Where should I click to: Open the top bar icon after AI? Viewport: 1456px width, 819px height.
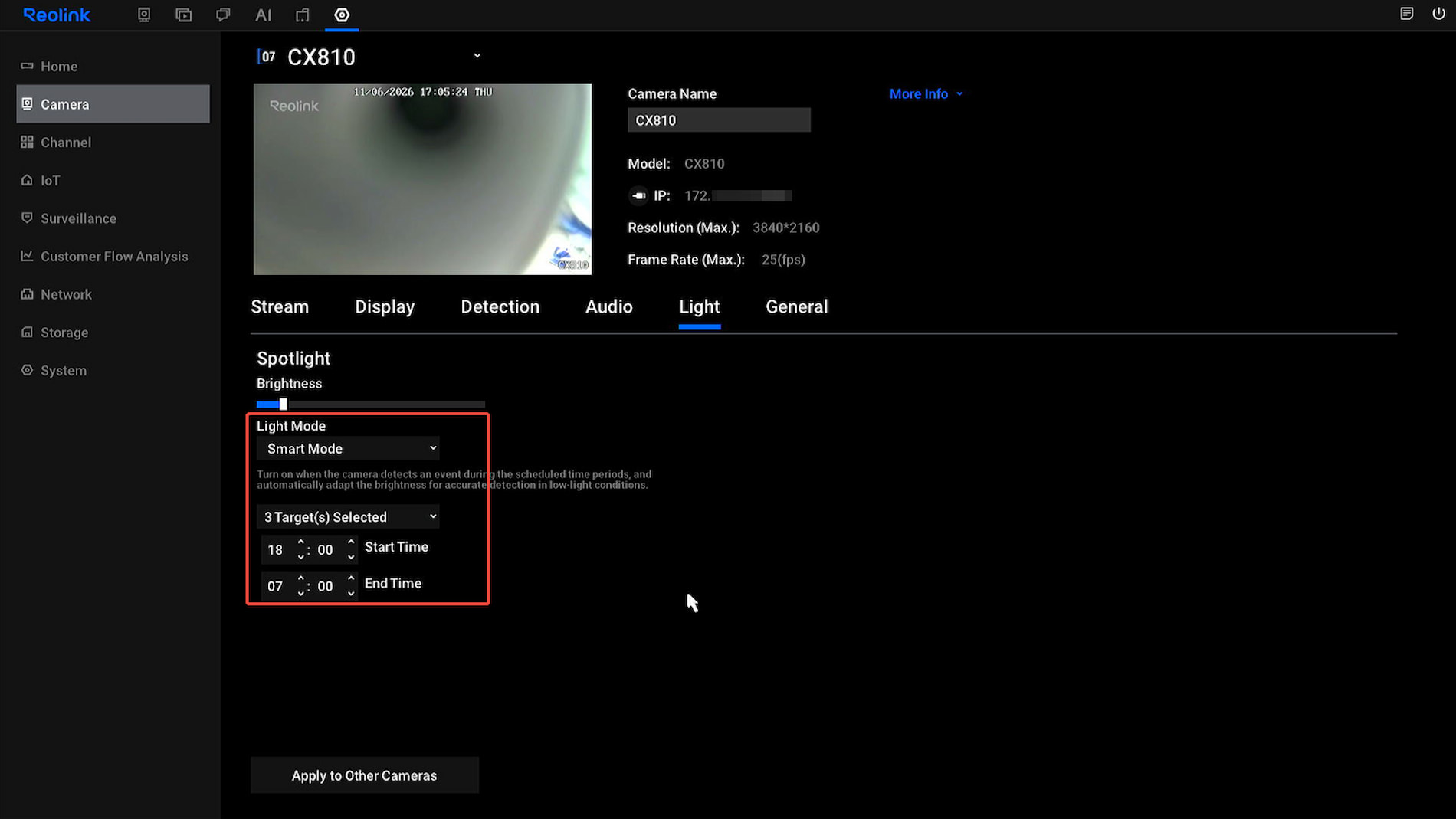tap(303, 15)
